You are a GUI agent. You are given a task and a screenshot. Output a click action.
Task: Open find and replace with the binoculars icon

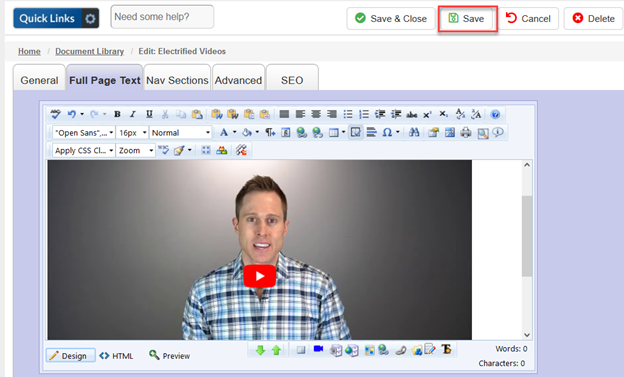(414, 133)
